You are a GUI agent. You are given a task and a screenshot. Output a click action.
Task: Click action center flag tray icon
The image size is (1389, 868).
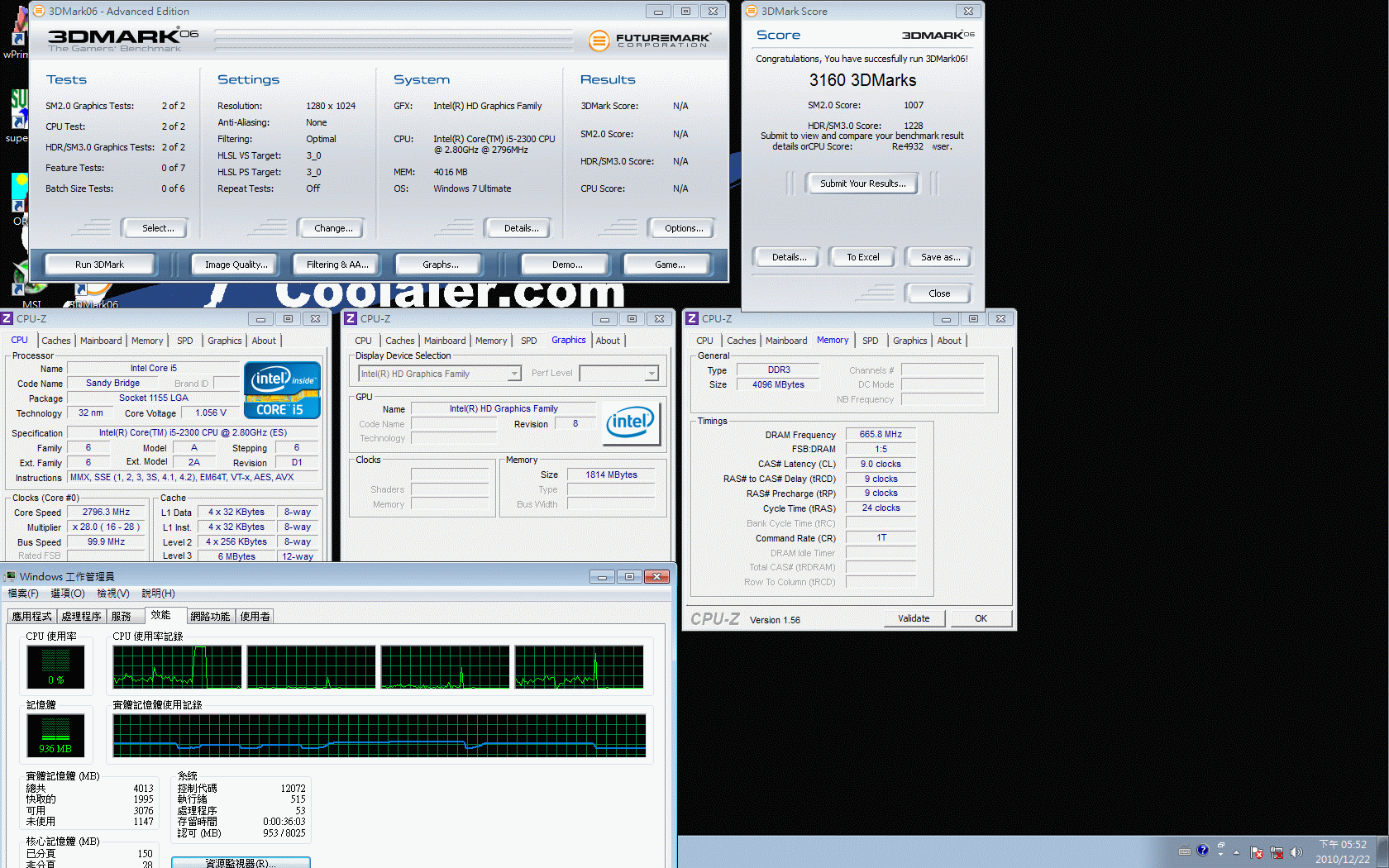(1257, 852)
